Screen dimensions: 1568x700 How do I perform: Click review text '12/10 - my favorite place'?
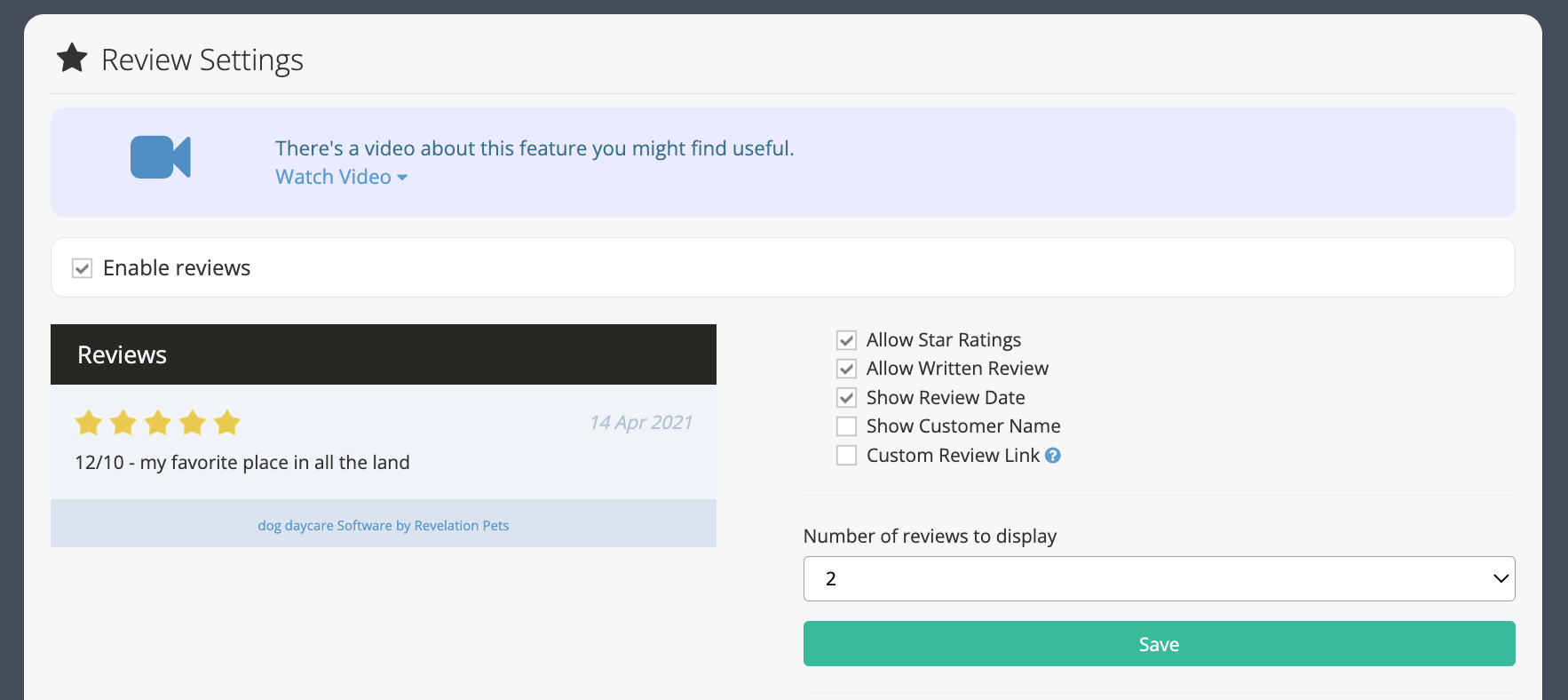point(242,463)
